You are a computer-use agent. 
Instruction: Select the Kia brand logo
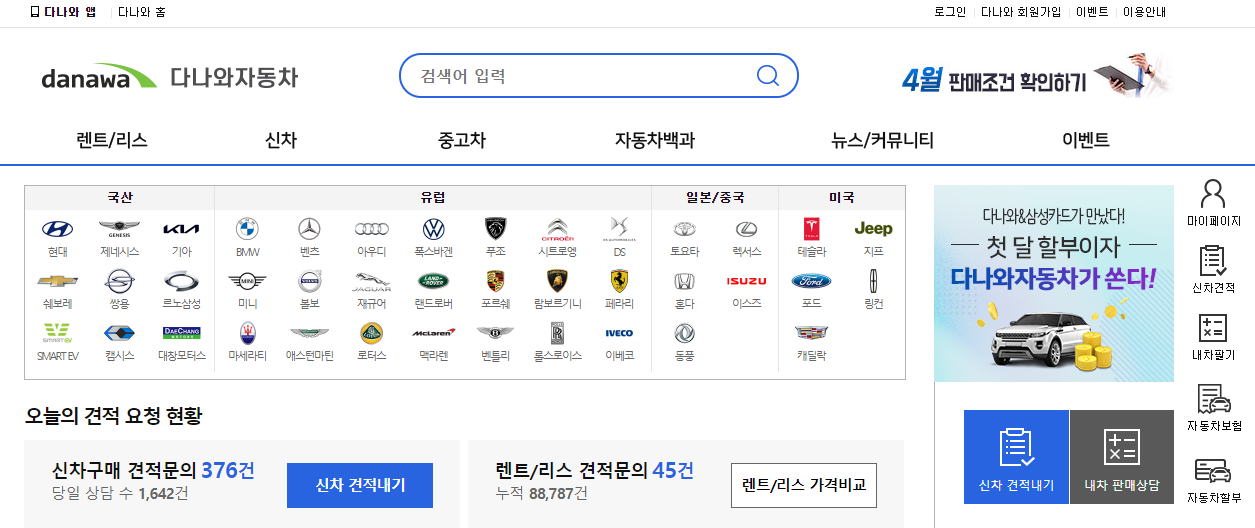[x=182, y=229]
